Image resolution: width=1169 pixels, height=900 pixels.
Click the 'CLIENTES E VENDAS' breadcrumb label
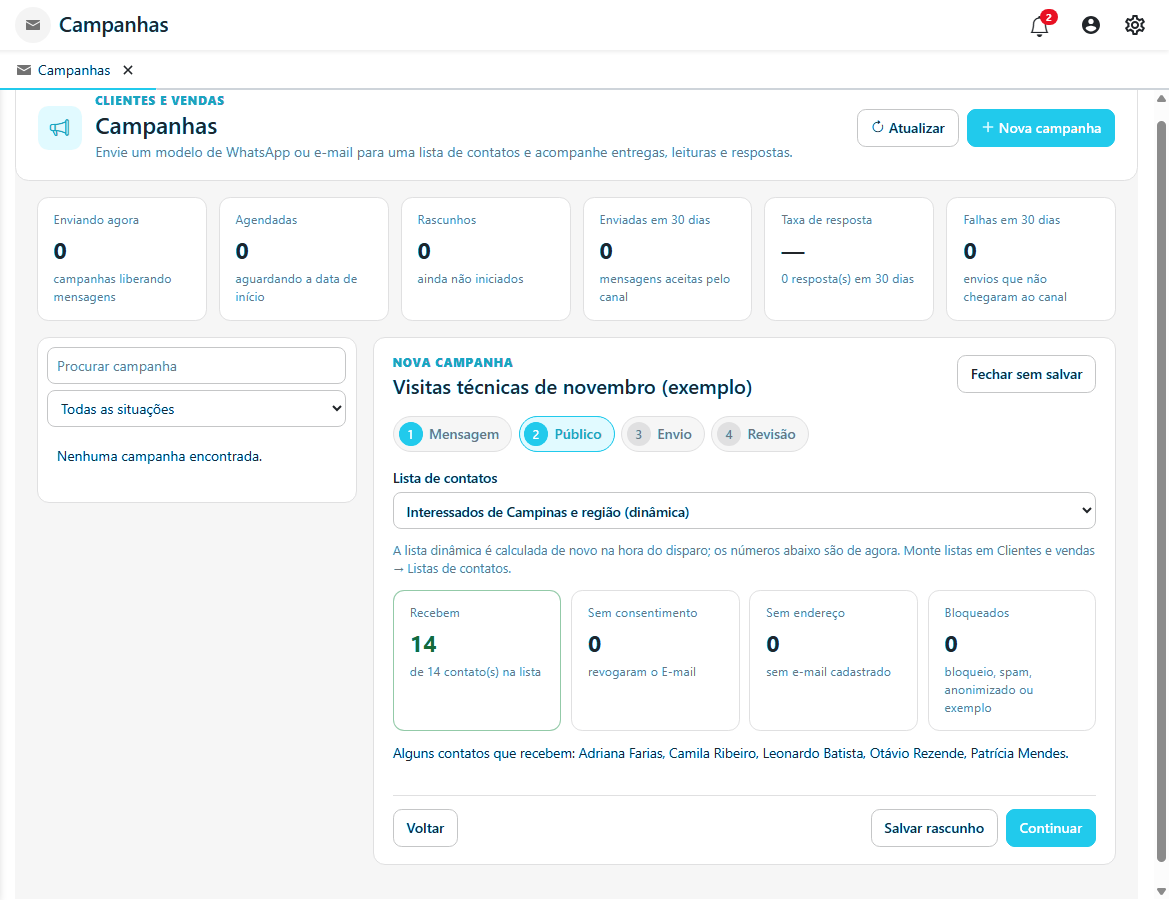[x=160, y=101]
